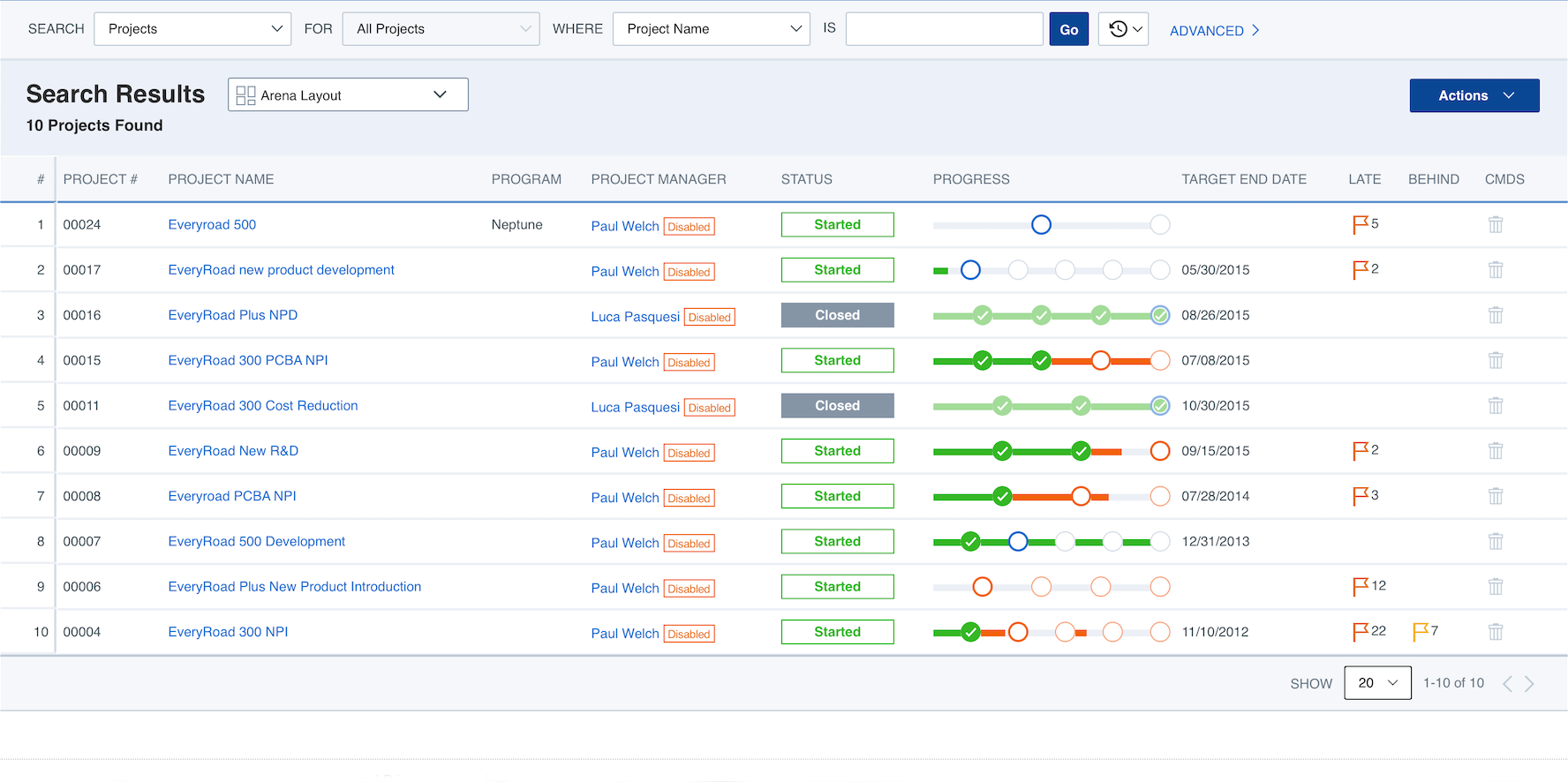Screen dimensions: 1568x782
Task: Open the EveryRoad Plus NPD project link
Action: 232,315
